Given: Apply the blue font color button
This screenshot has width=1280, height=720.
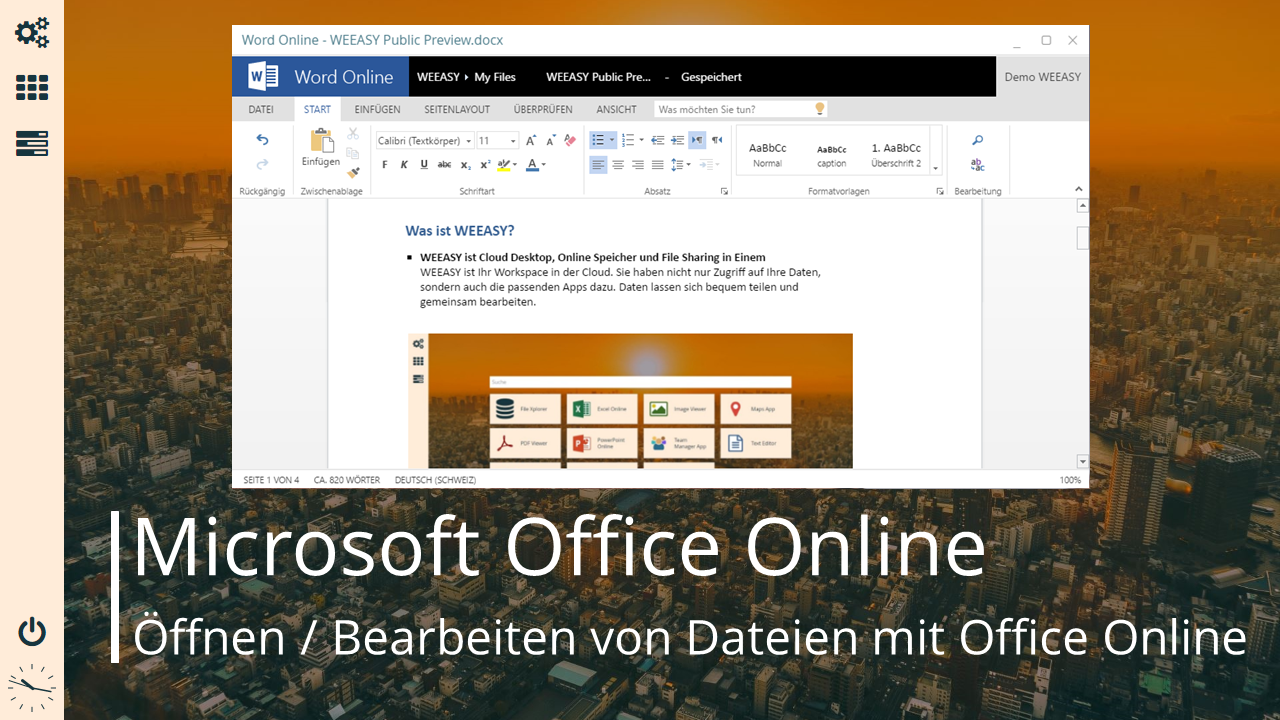Looking at the screenshot, I should (532, 165).
